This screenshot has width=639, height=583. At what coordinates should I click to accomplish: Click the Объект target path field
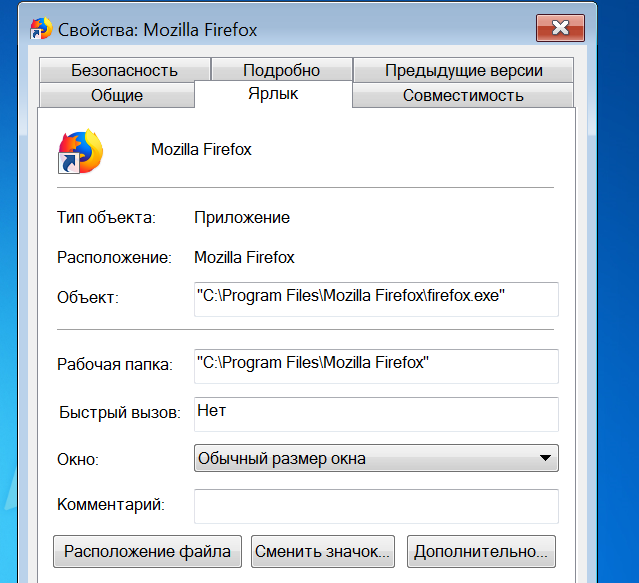[375, 298]
